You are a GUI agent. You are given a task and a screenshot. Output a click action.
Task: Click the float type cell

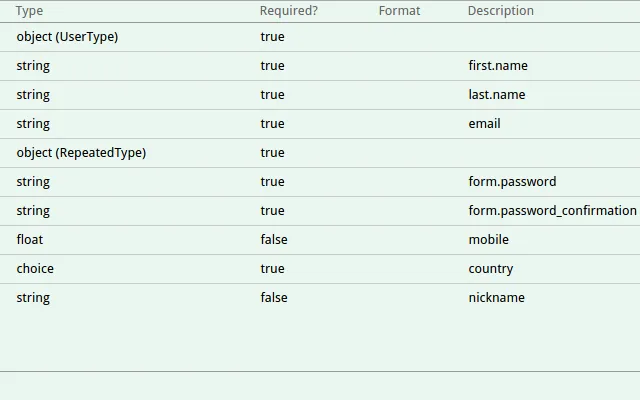coord(30,240)
